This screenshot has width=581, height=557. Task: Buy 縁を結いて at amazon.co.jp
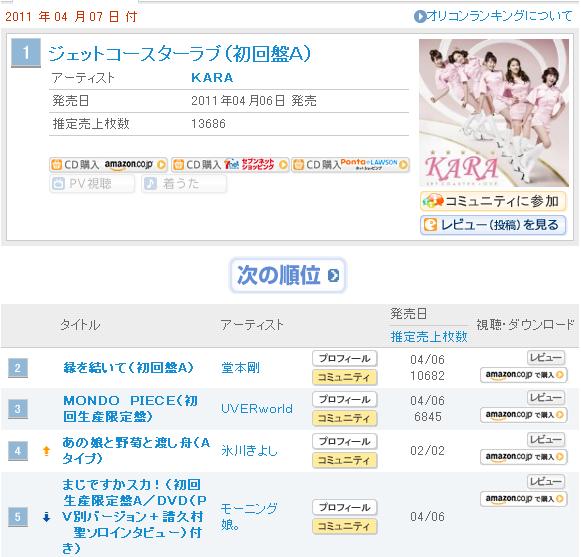click(524, 375)
